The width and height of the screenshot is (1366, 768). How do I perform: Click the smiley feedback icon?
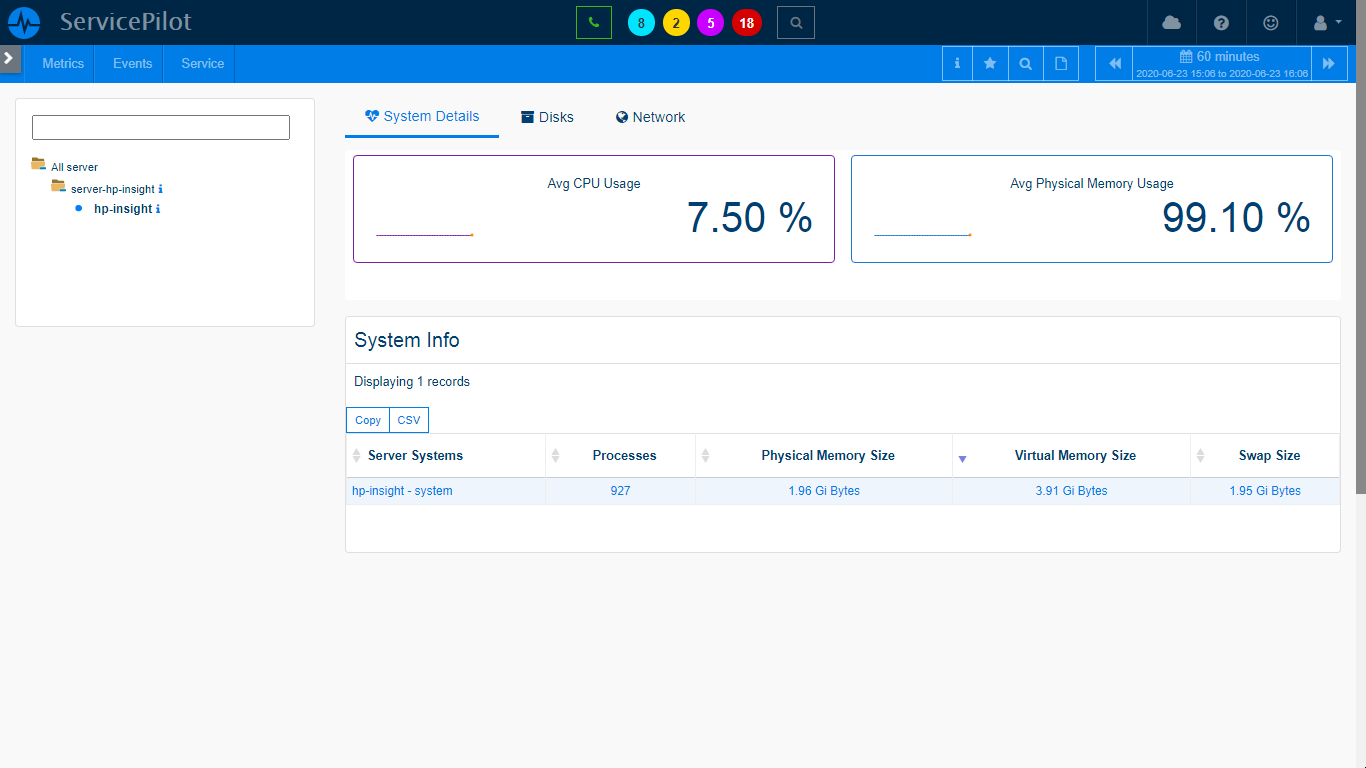click(1271, 22)
